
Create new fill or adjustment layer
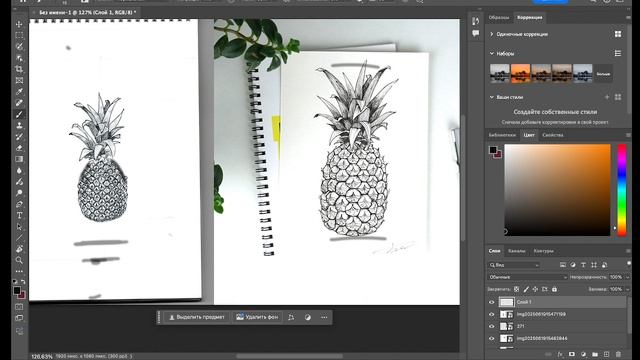click(583, 354)
